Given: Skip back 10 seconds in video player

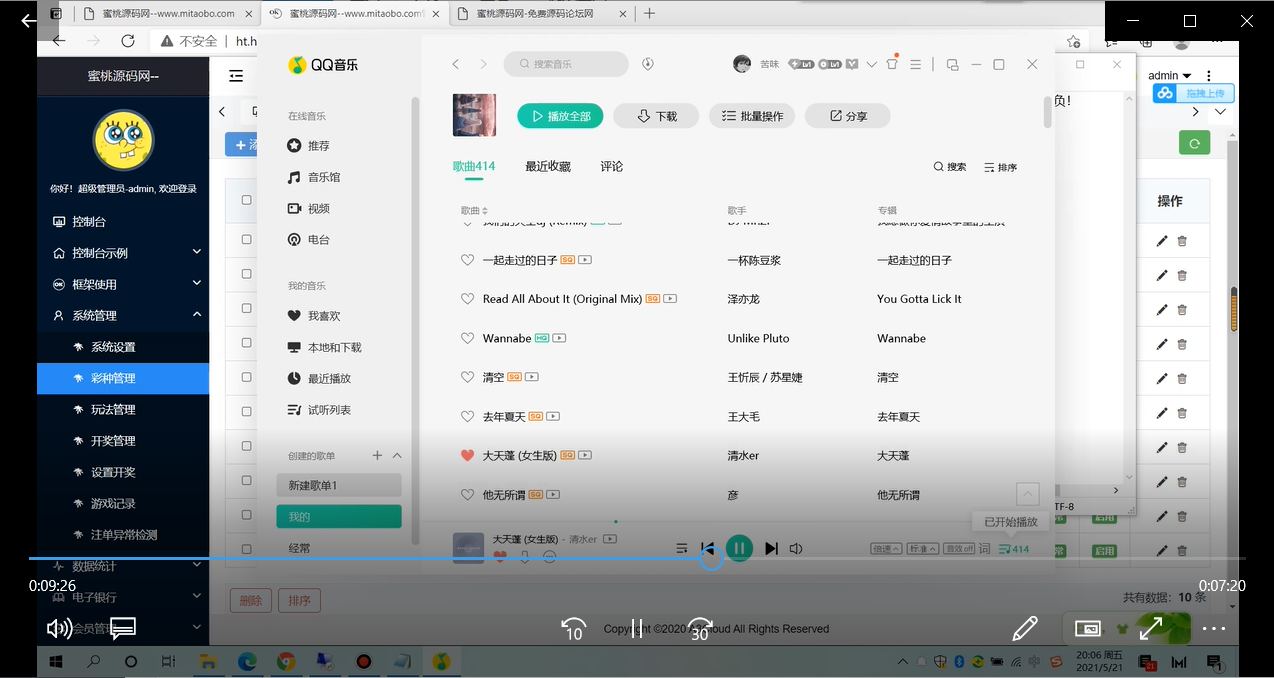Looking at the screenshot, I should click(573, 628).
